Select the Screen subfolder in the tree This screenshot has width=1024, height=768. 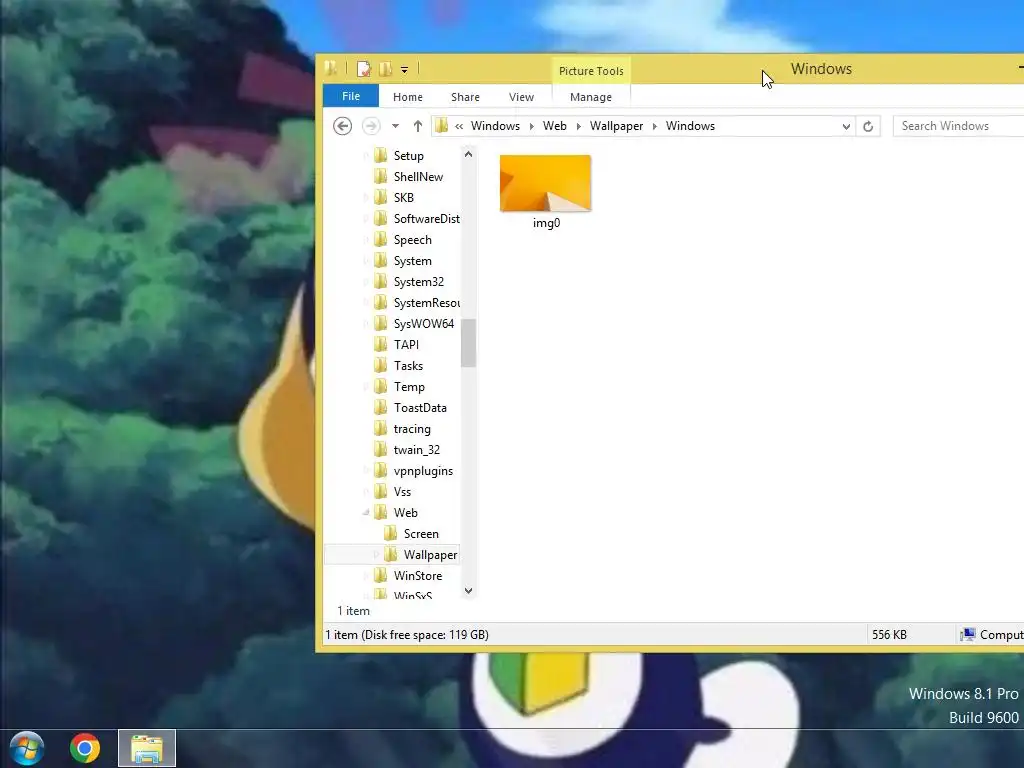pos(421,534)
